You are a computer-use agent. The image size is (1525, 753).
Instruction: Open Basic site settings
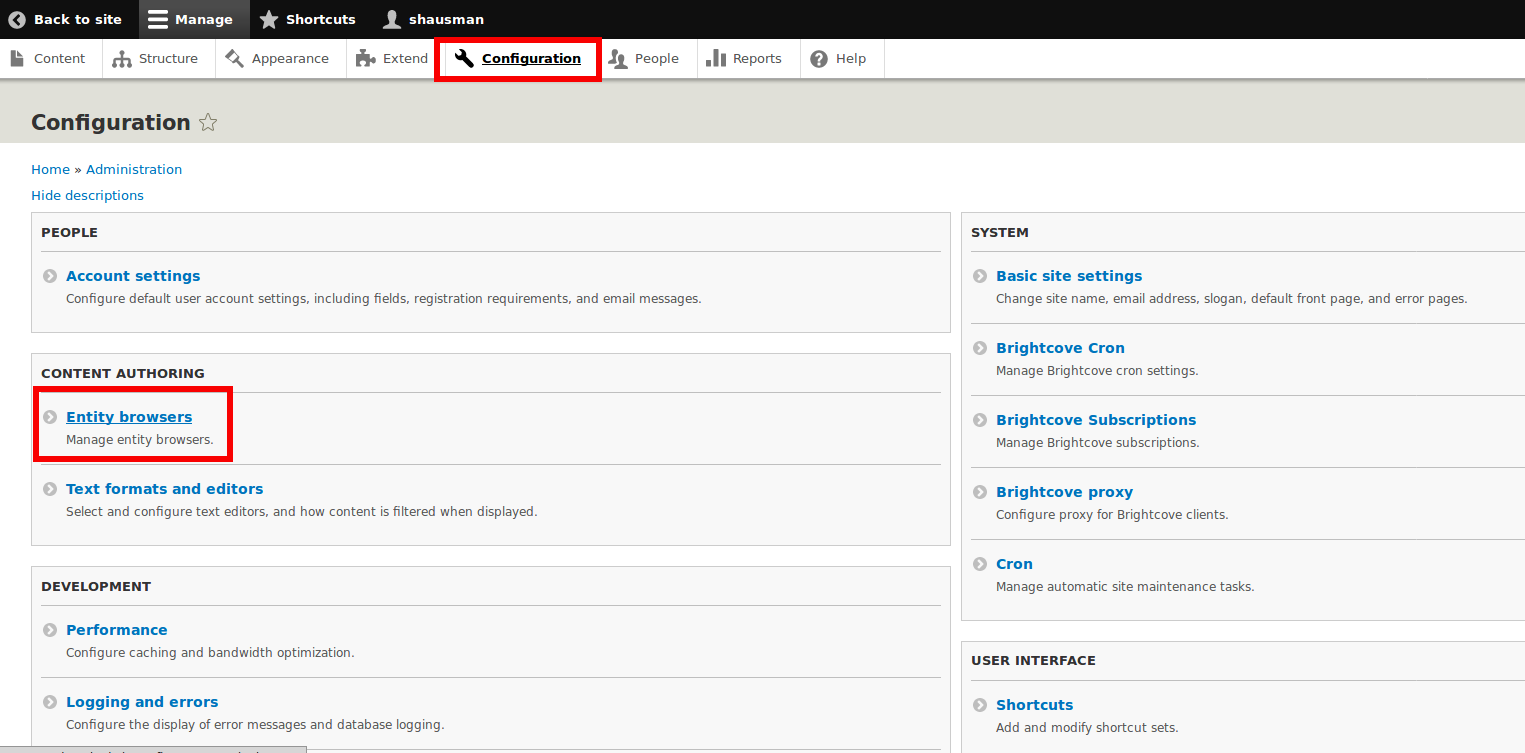pyautogui.click(x=1069, y=276)
